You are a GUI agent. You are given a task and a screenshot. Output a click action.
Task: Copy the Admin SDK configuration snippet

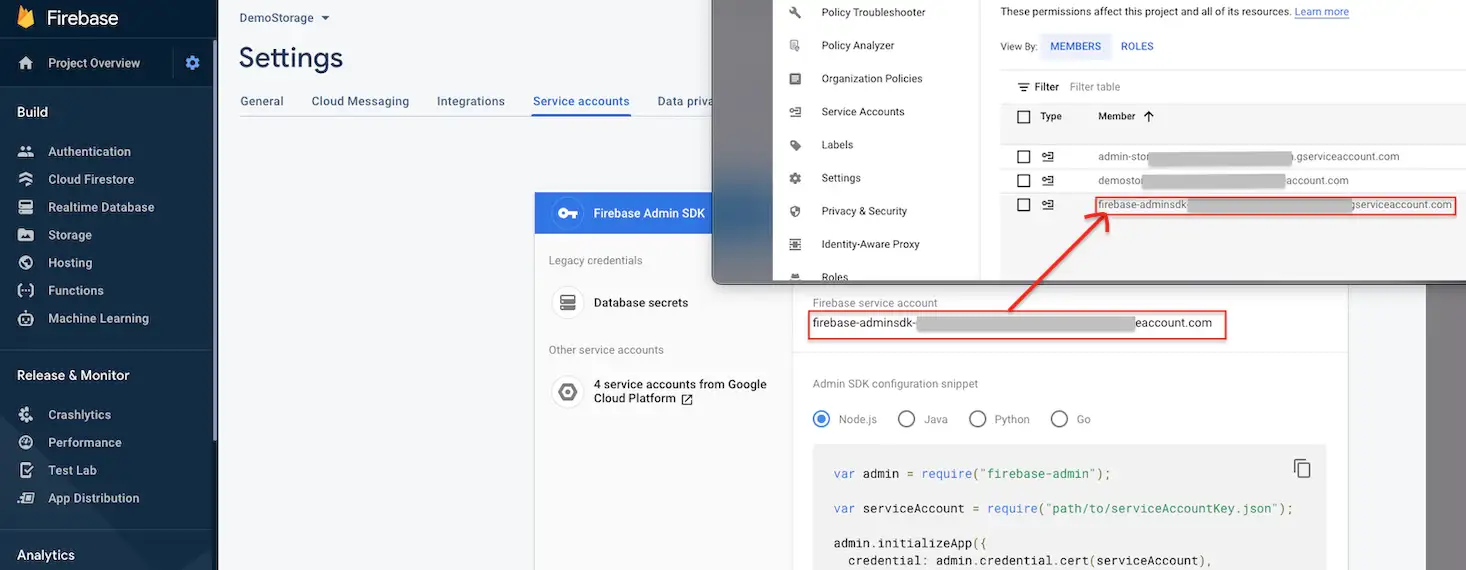1301,468
